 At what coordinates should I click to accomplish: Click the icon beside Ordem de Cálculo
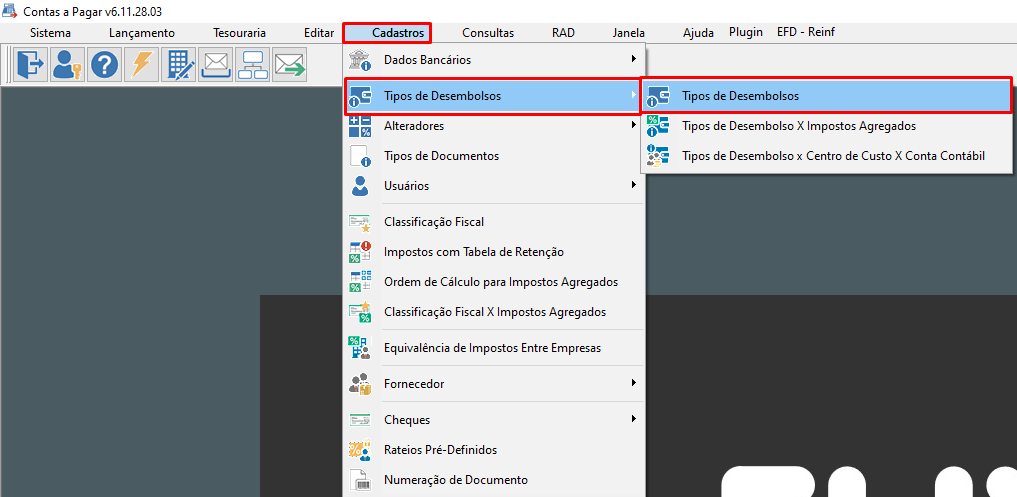click(359, 282)
